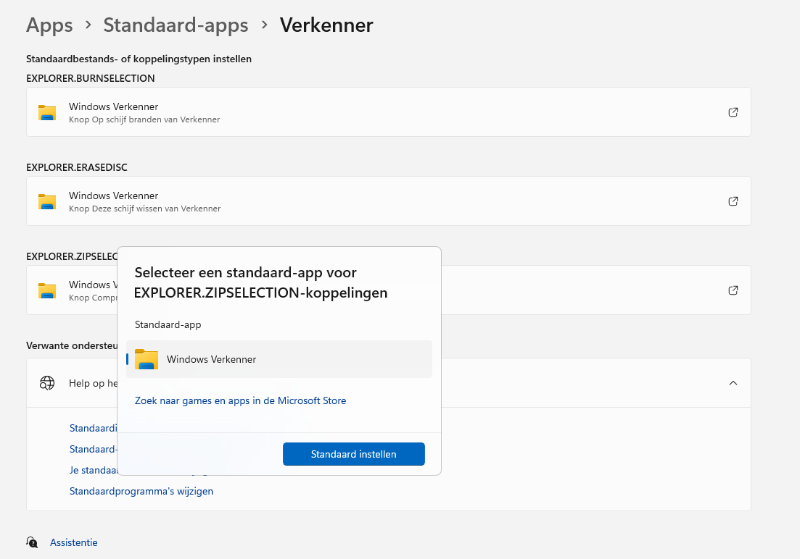Click folder icon in EXPLORER.ERASEDISC row
Image resolution: width=800 pixels, height=559 pixels.
point(47,201)
